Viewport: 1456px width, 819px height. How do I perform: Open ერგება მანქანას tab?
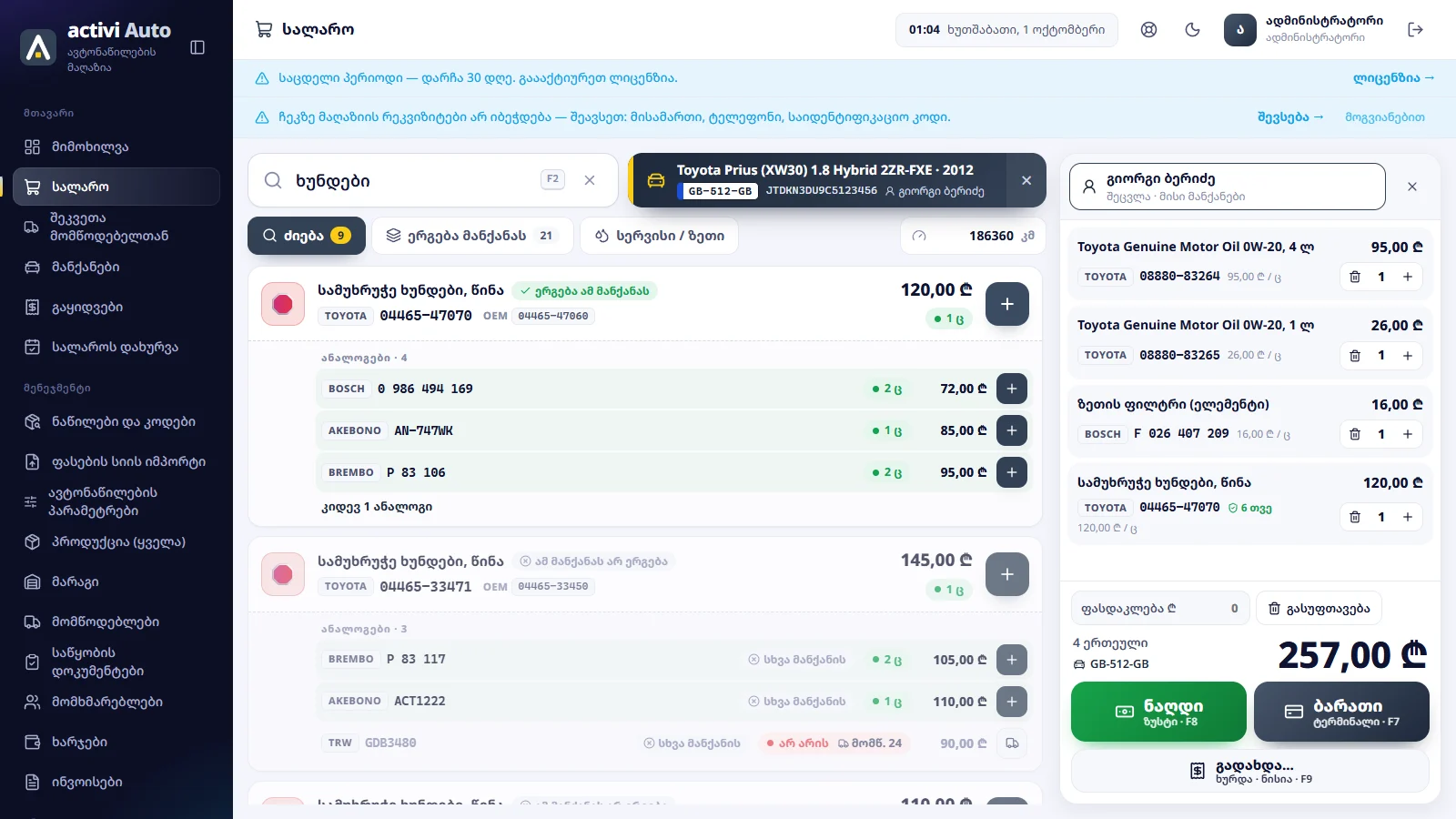473,236
